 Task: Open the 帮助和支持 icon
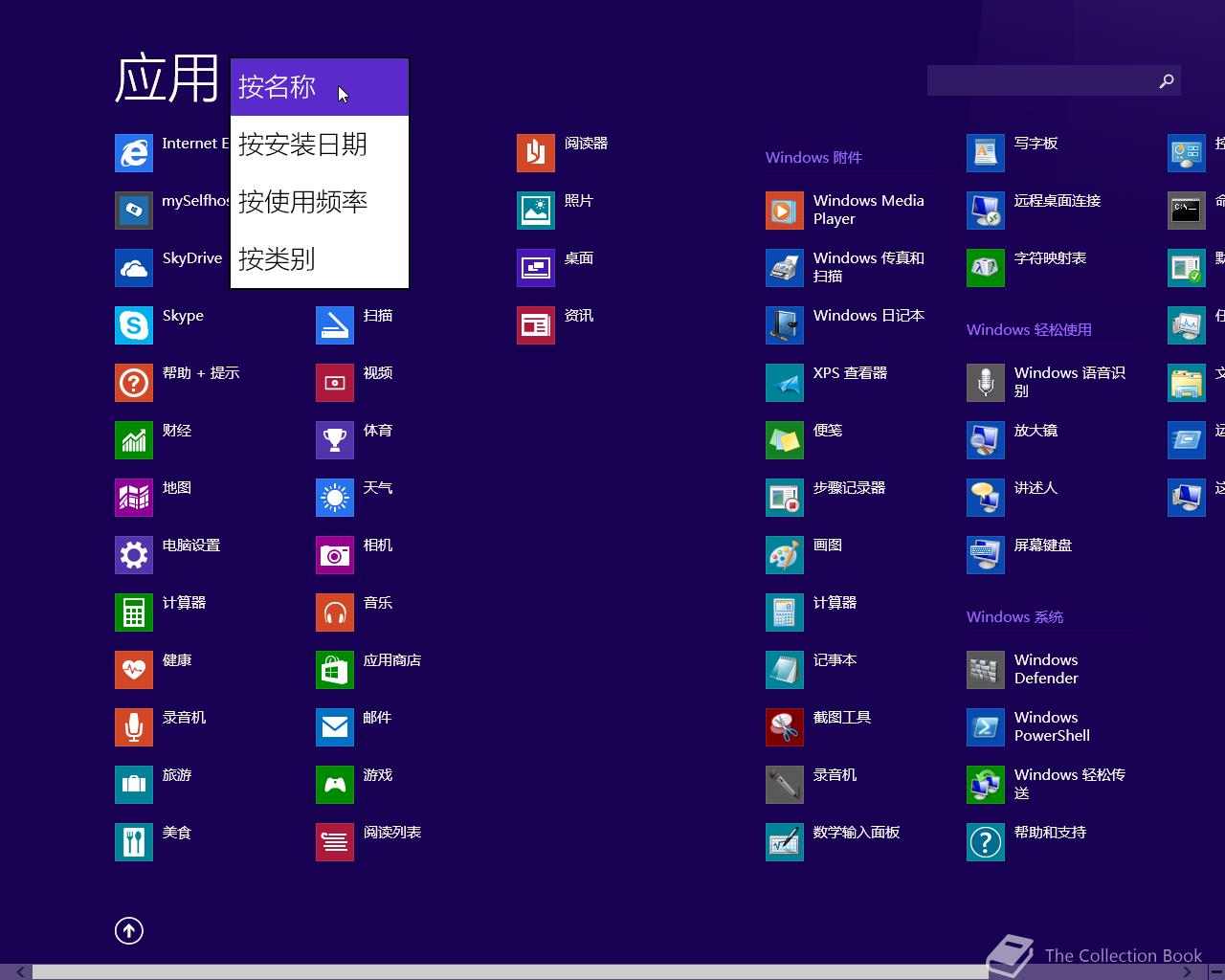tap(986, 842)
